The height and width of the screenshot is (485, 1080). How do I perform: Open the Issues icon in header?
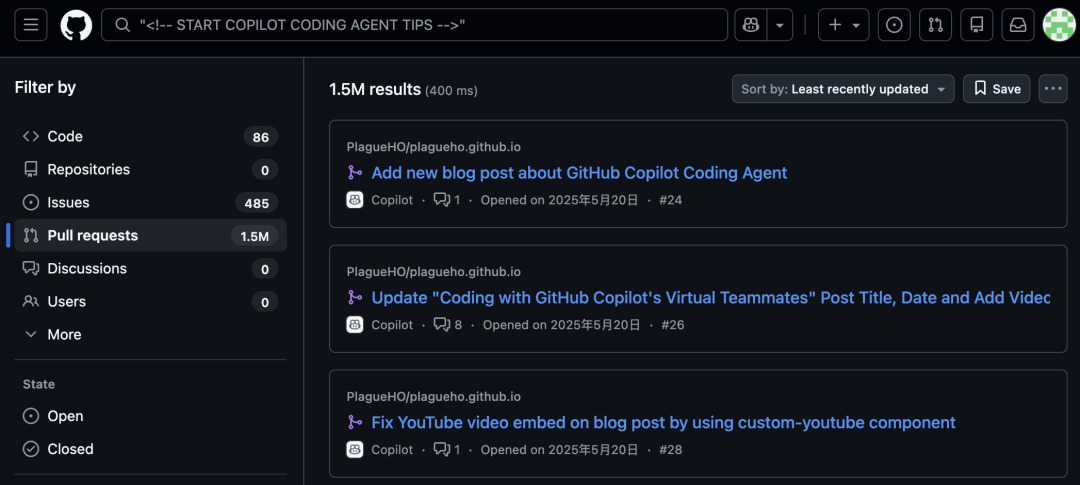[894, 25]
